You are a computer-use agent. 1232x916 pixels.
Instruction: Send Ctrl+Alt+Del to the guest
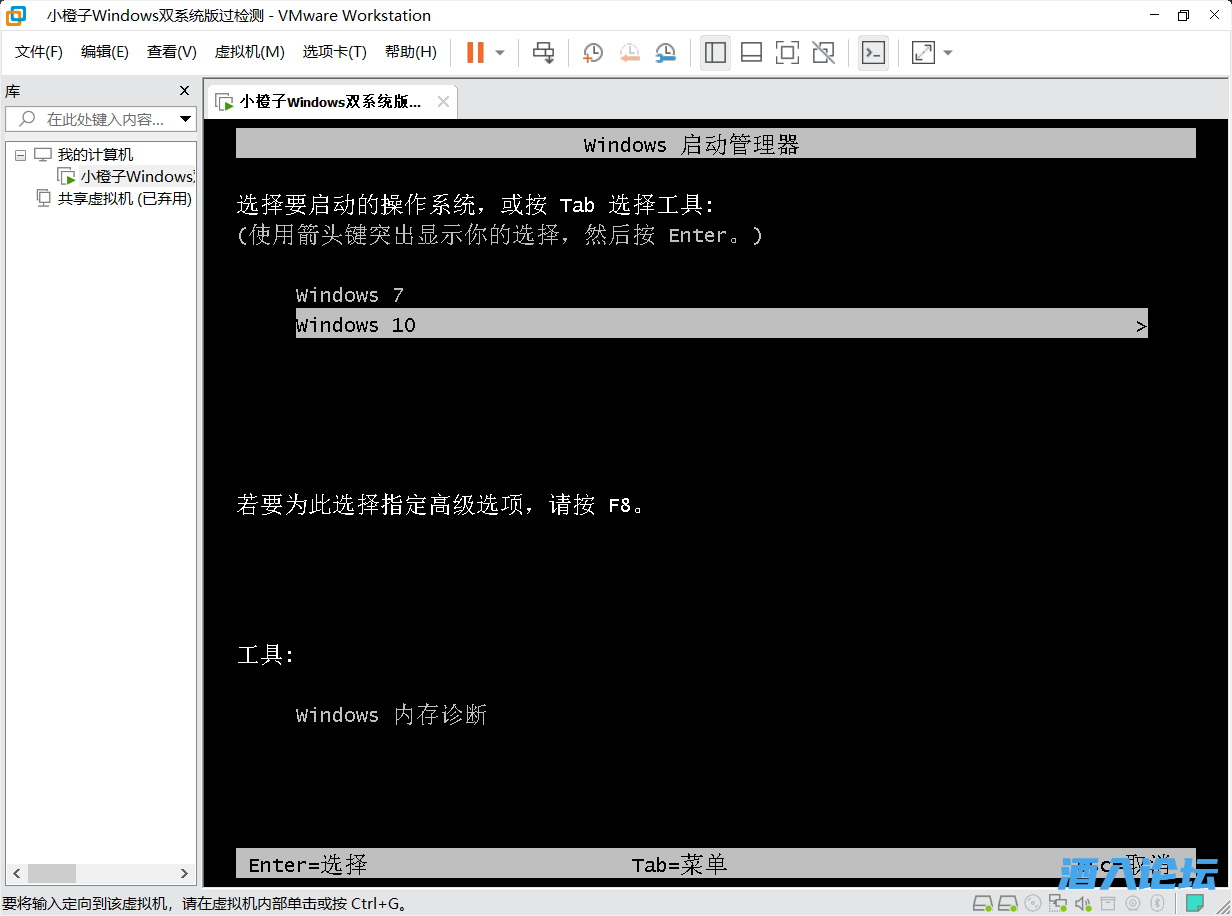click(x=543, y=52)
